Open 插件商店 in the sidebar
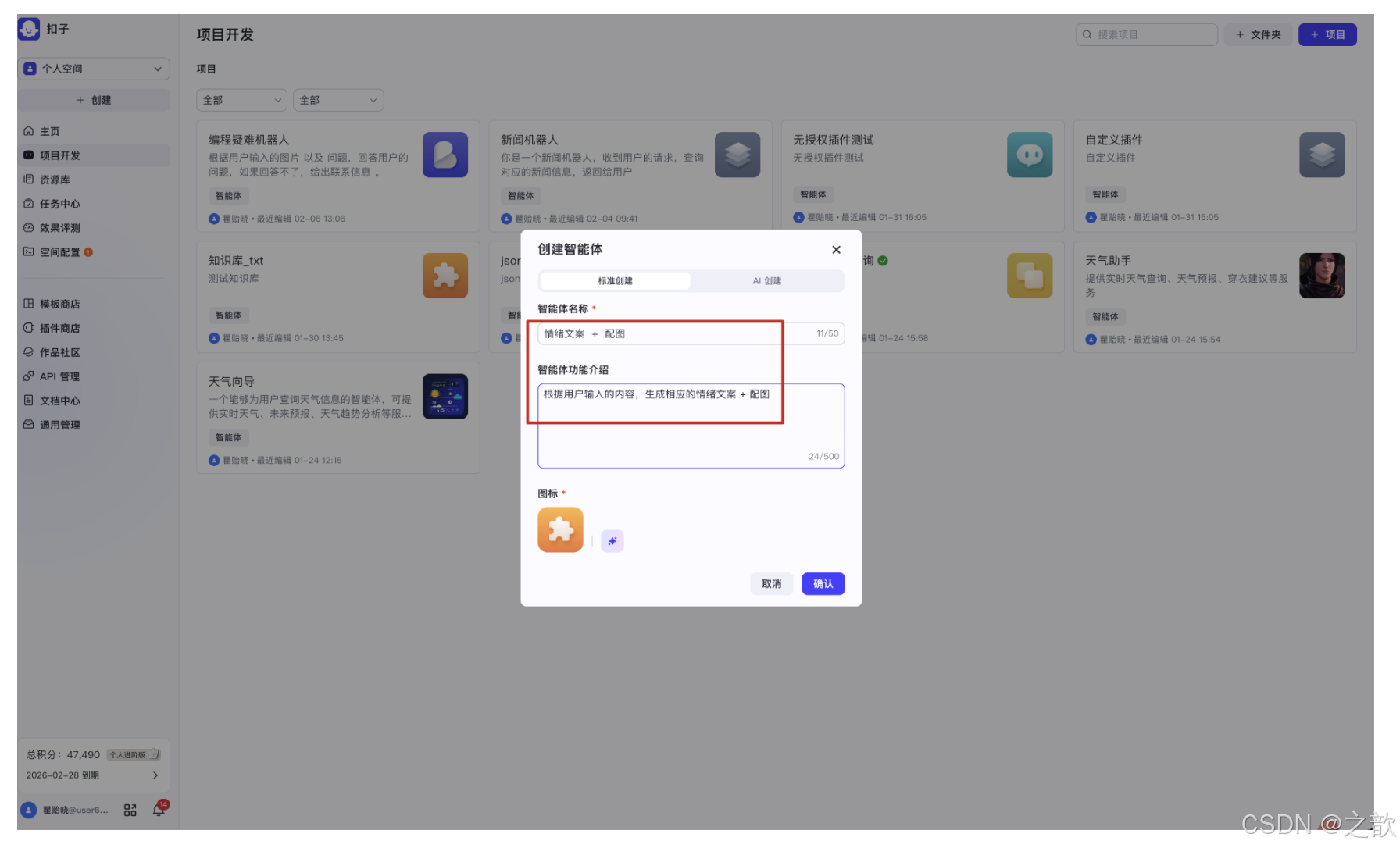The height and width of the screenshot is (848, 1400). pos(58,328)
